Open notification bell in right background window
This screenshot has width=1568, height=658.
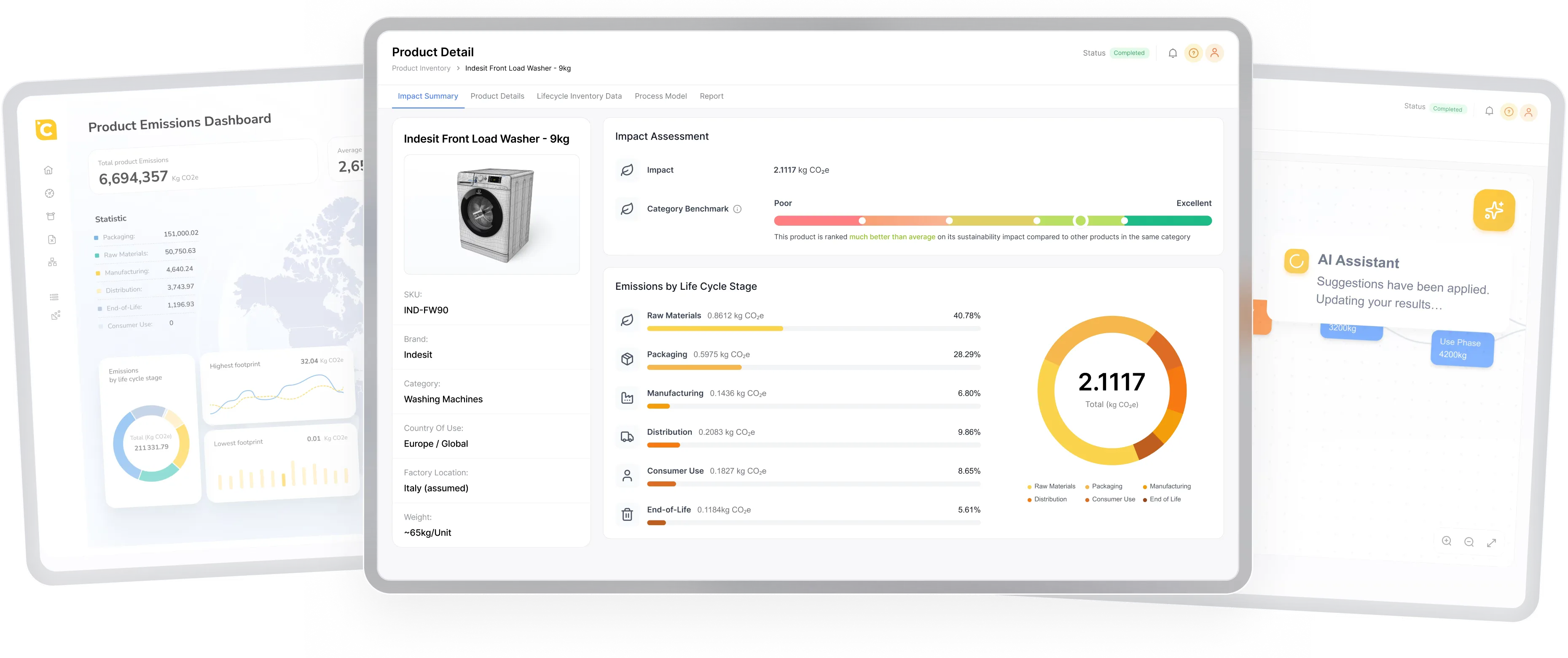click(1489, 111)
